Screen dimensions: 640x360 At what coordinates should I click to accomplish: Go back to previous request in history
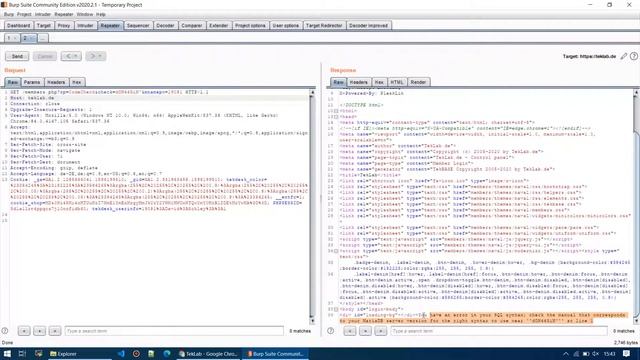point(68,56)
